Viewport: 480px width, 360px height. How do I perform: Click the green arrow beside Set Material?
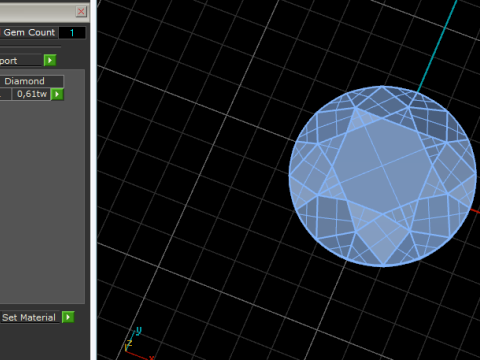coord(68,317)
